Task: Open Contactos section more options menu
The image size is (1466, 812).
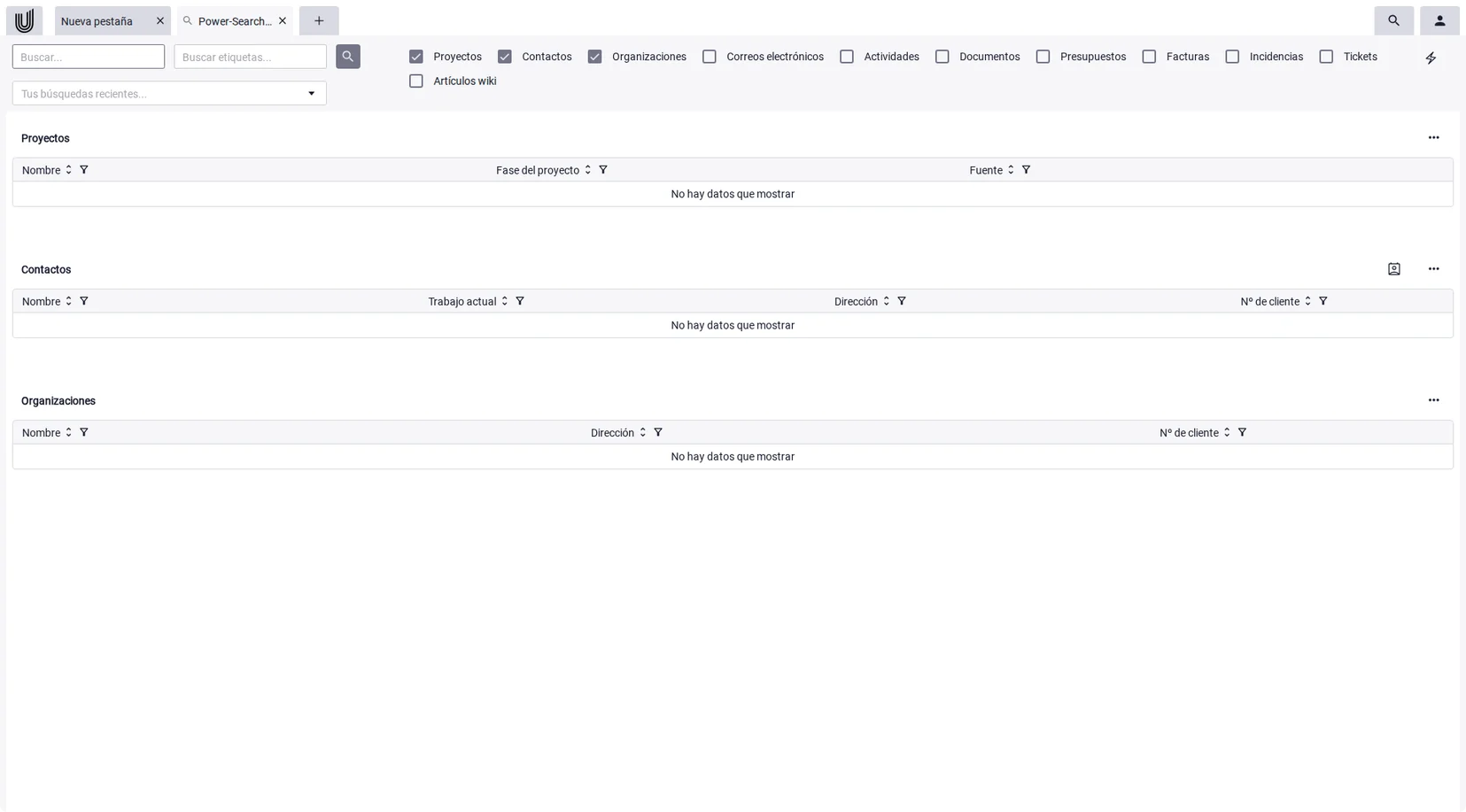Action: click(1433, 269)
